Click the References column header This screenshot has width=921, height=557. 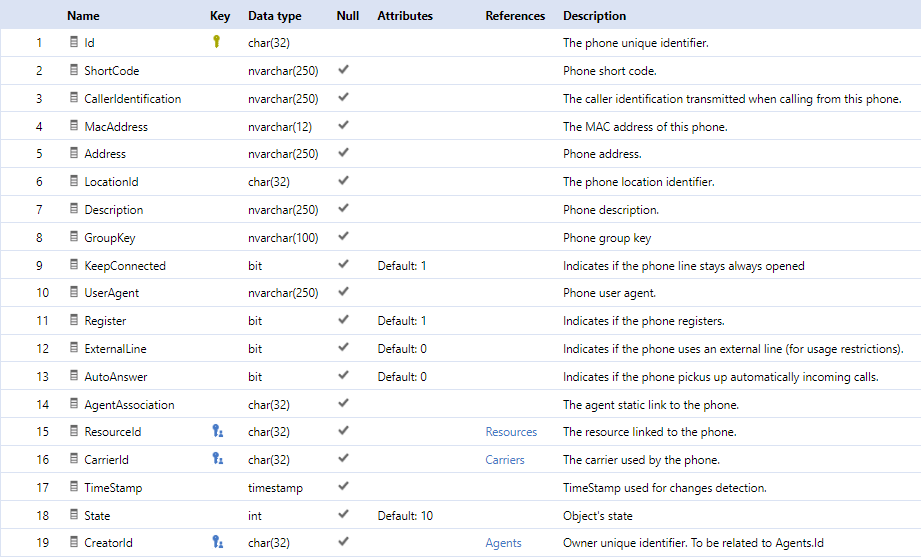(515, 16)
